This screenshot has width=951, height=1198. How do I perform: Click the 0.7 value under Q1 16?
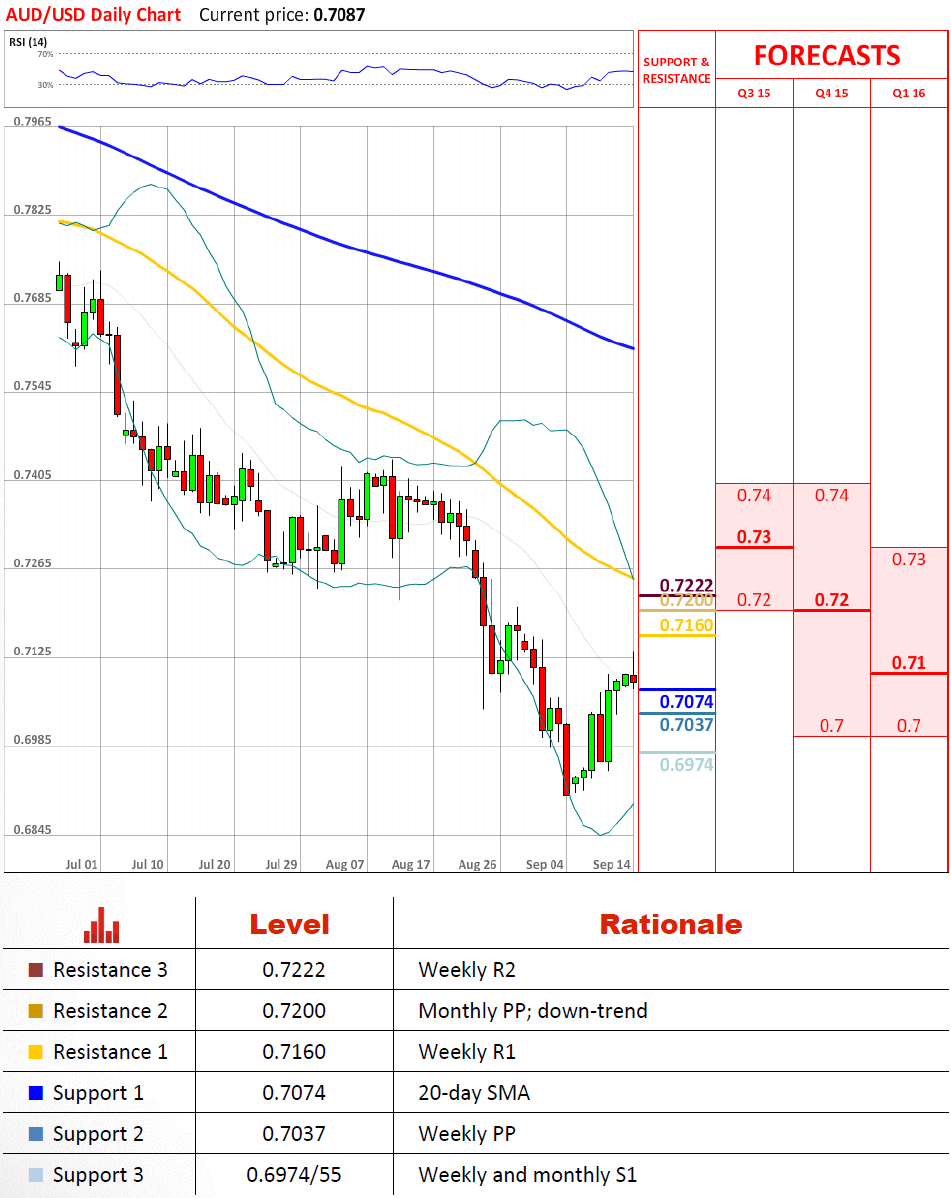click(909, 726)
